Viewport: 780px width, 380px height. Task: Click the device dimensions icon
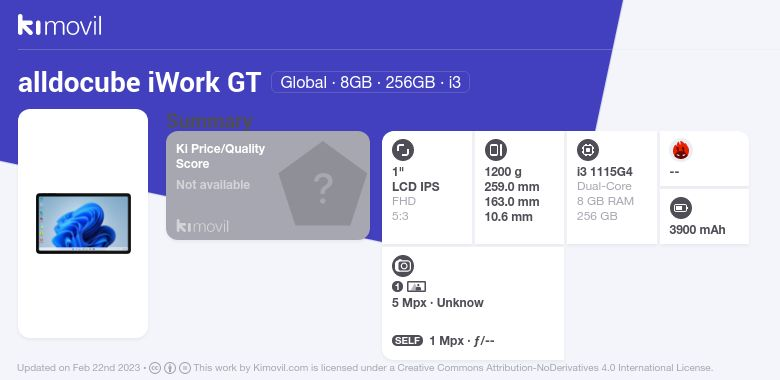(495, 150)
